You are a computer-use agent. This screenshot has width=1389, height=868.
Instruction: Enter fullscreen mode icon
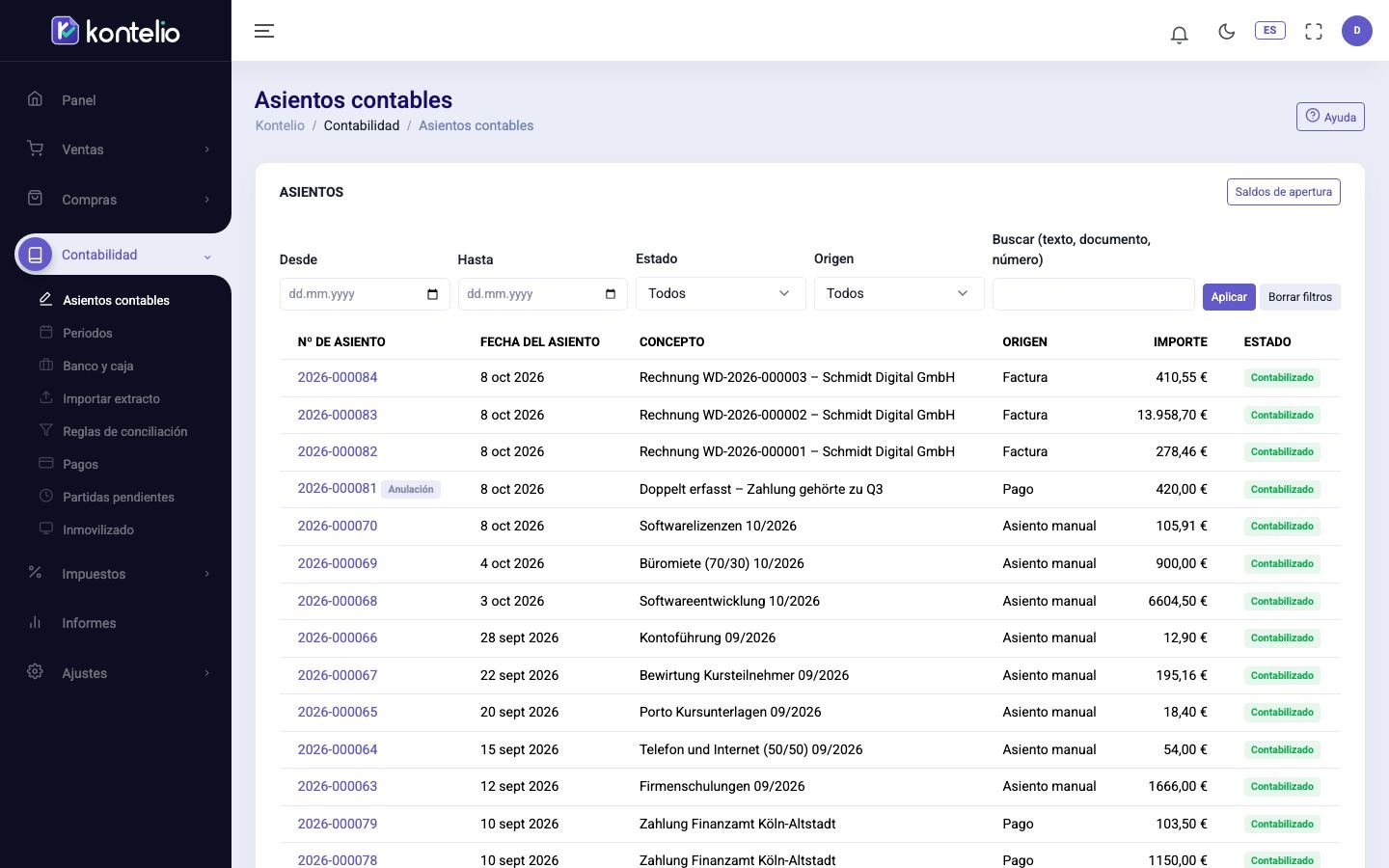1314,31
